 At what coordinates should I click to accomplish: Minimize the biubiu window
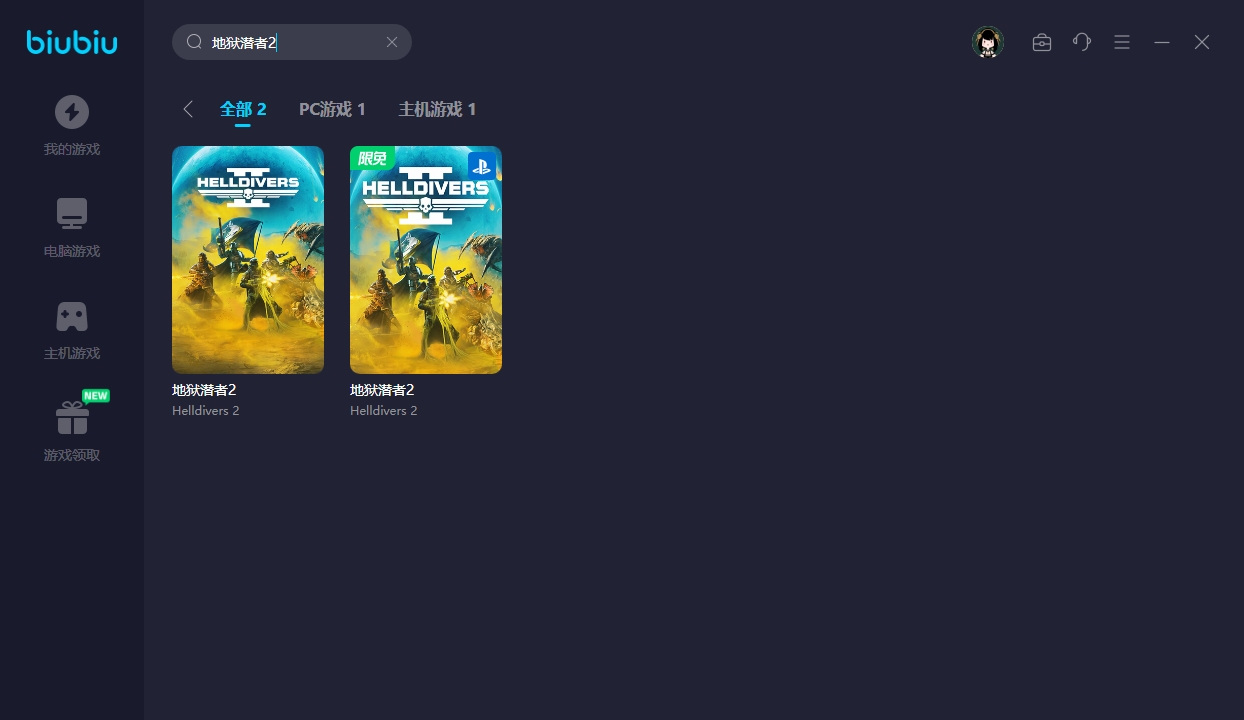1162,42
